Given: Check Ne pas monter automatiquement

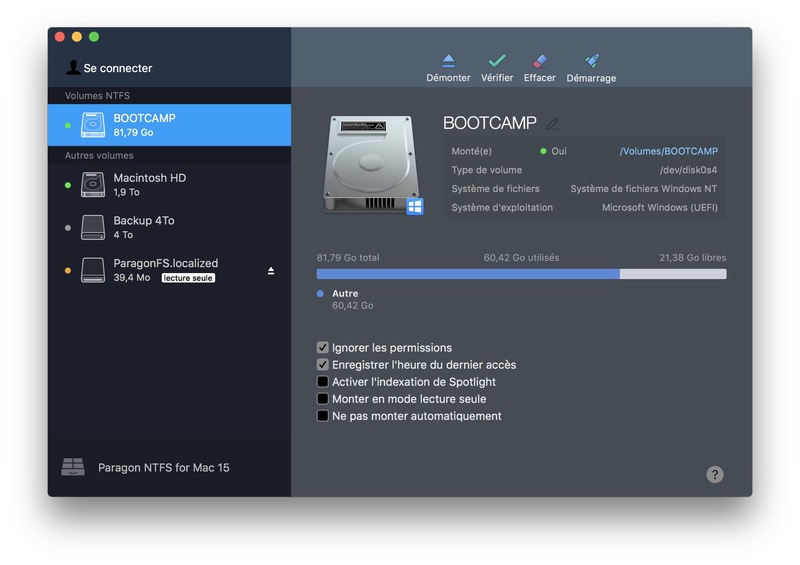Looking at the screenshot, I should pyautogui.click(x=322, y=416).
